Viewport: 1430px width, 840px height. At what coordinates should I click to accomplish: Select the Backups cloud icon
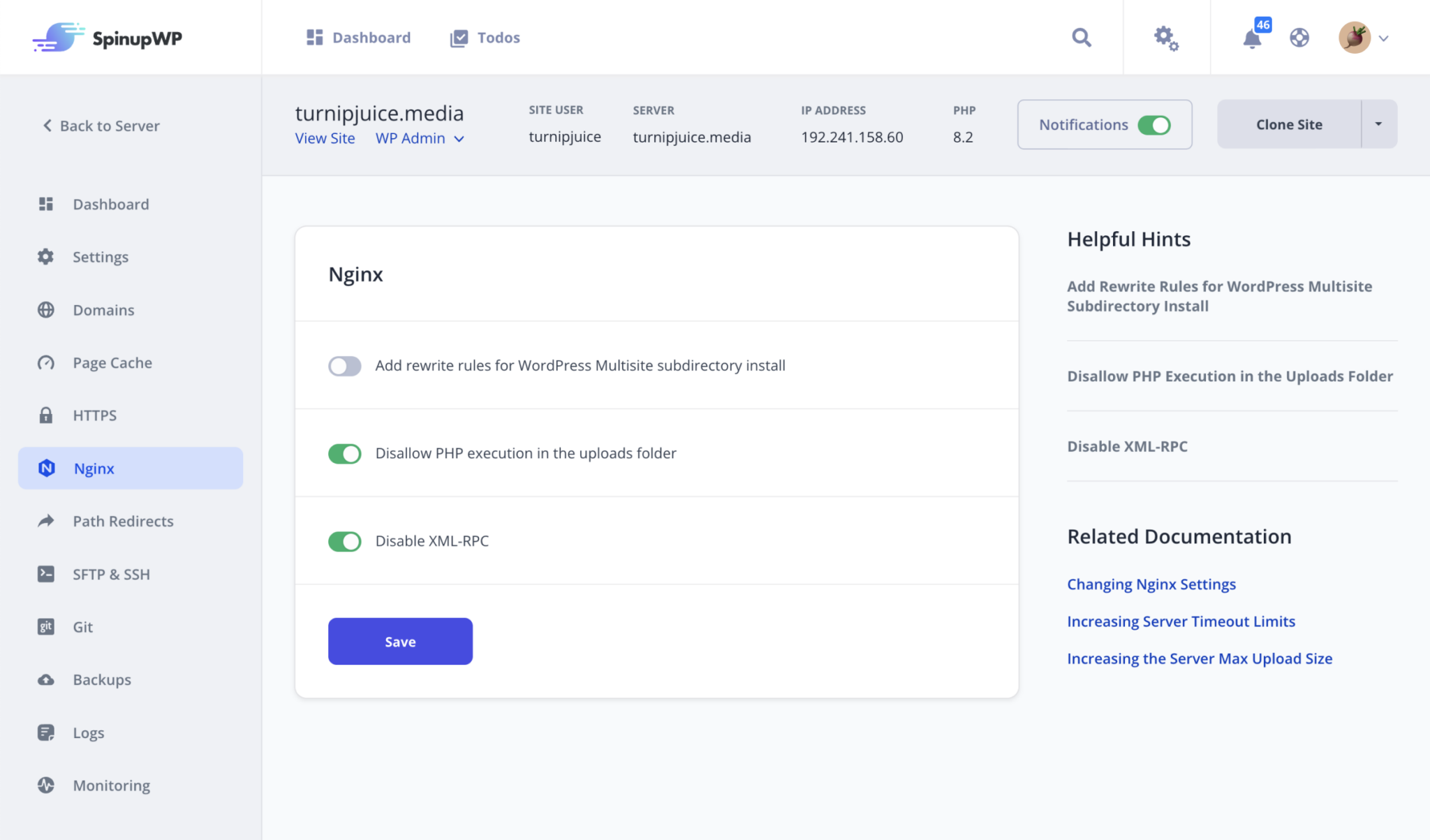pyautogui.click(x=45, y=679)
